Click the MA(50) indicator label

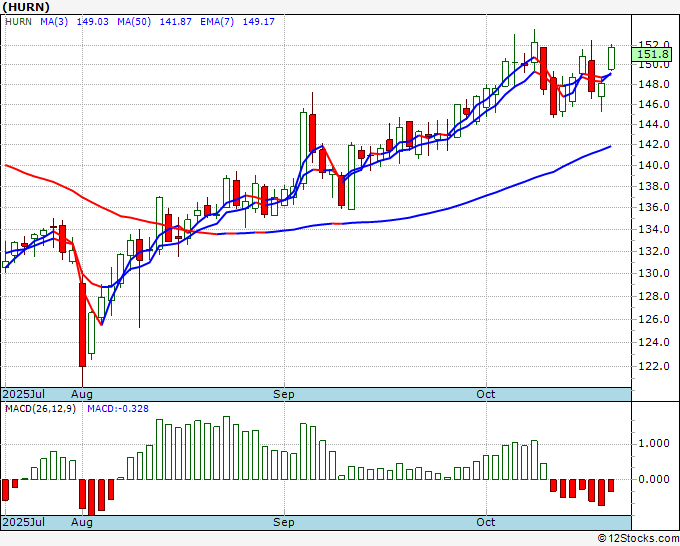(x=134, y=22)
